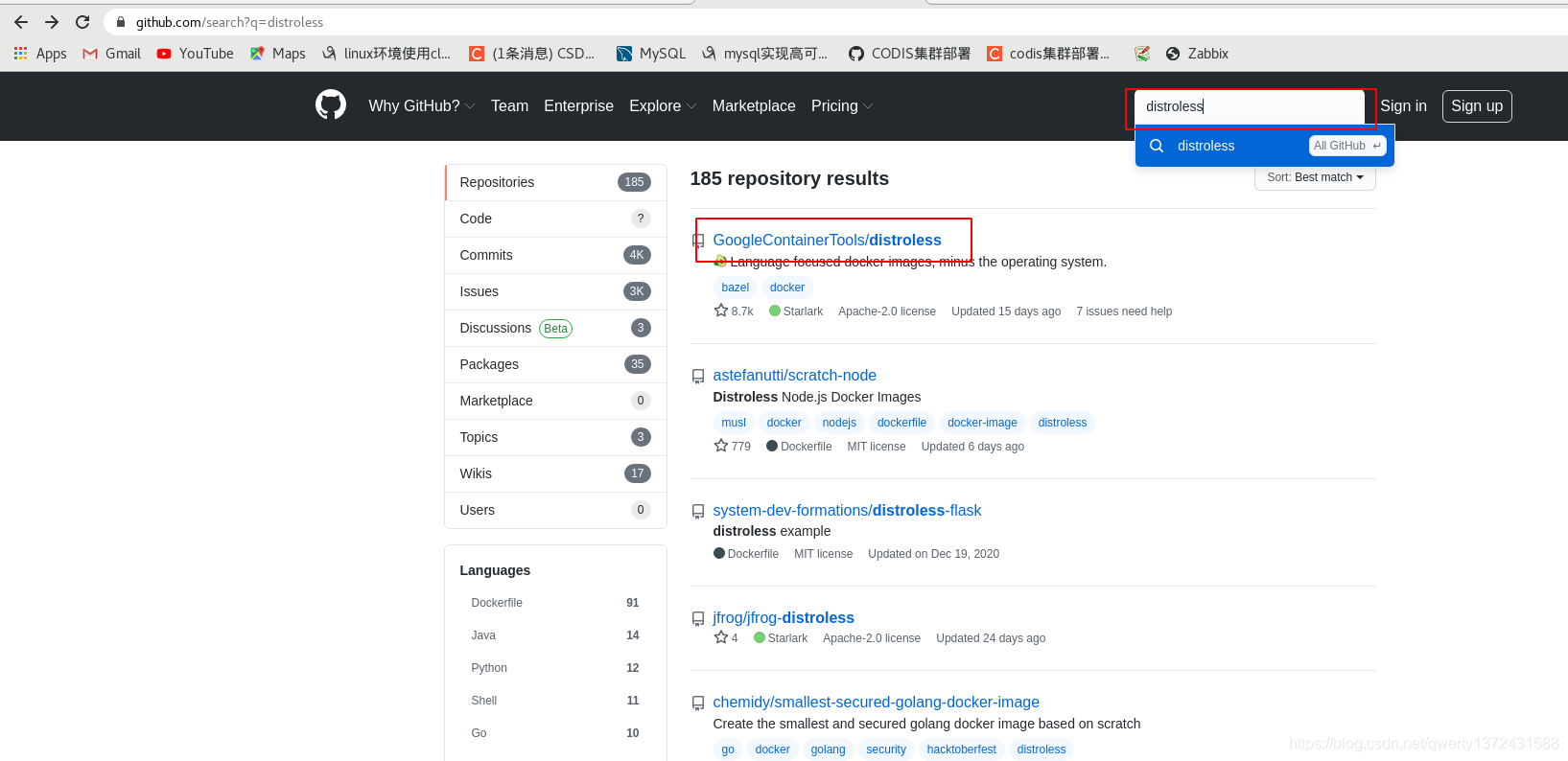Open the CODIS集群部署 GitHub bookmark
1568x761 pixels.
[x=910, y=54]
